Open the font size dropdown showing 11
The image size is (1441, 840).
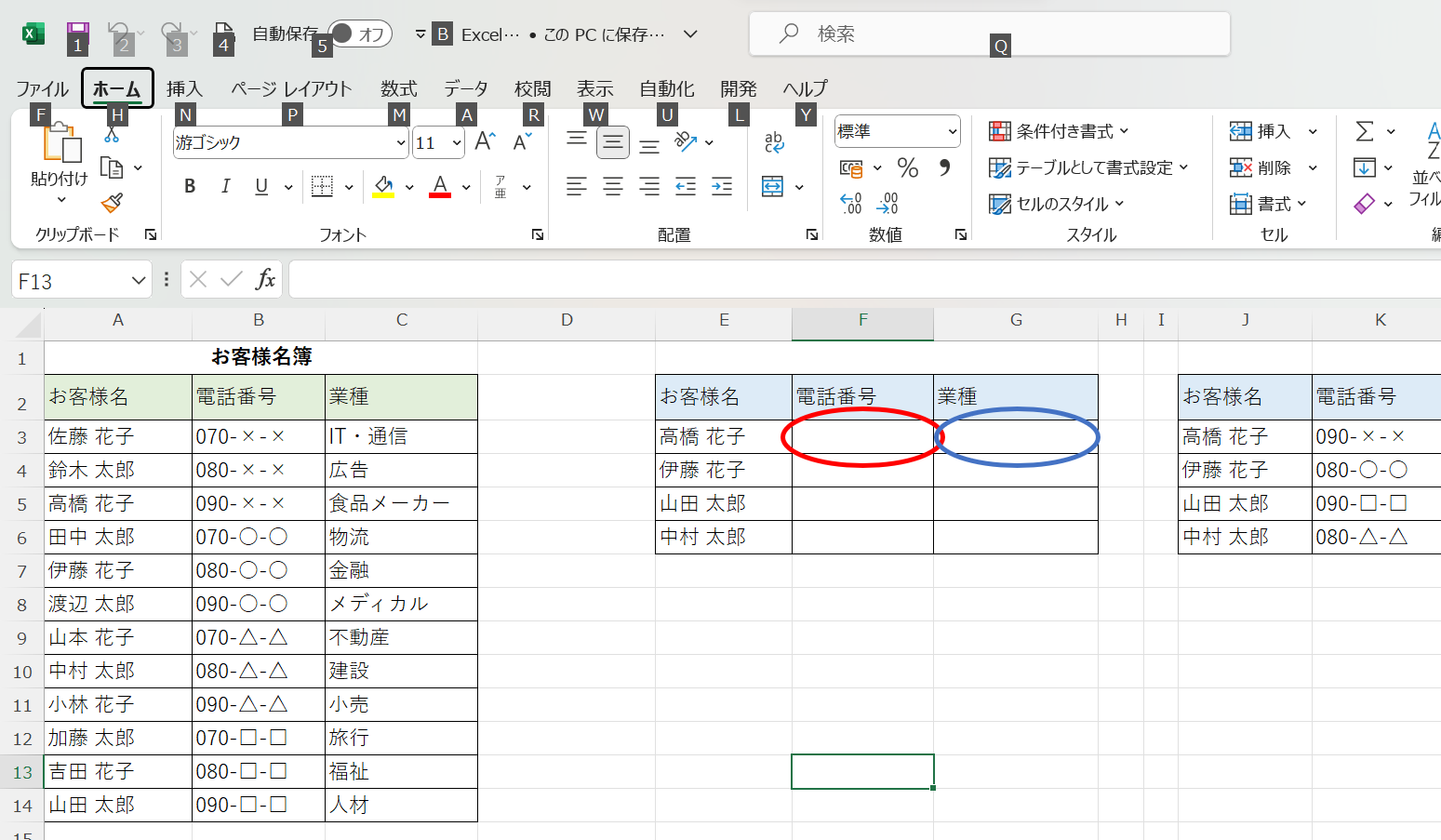[457, 142]
